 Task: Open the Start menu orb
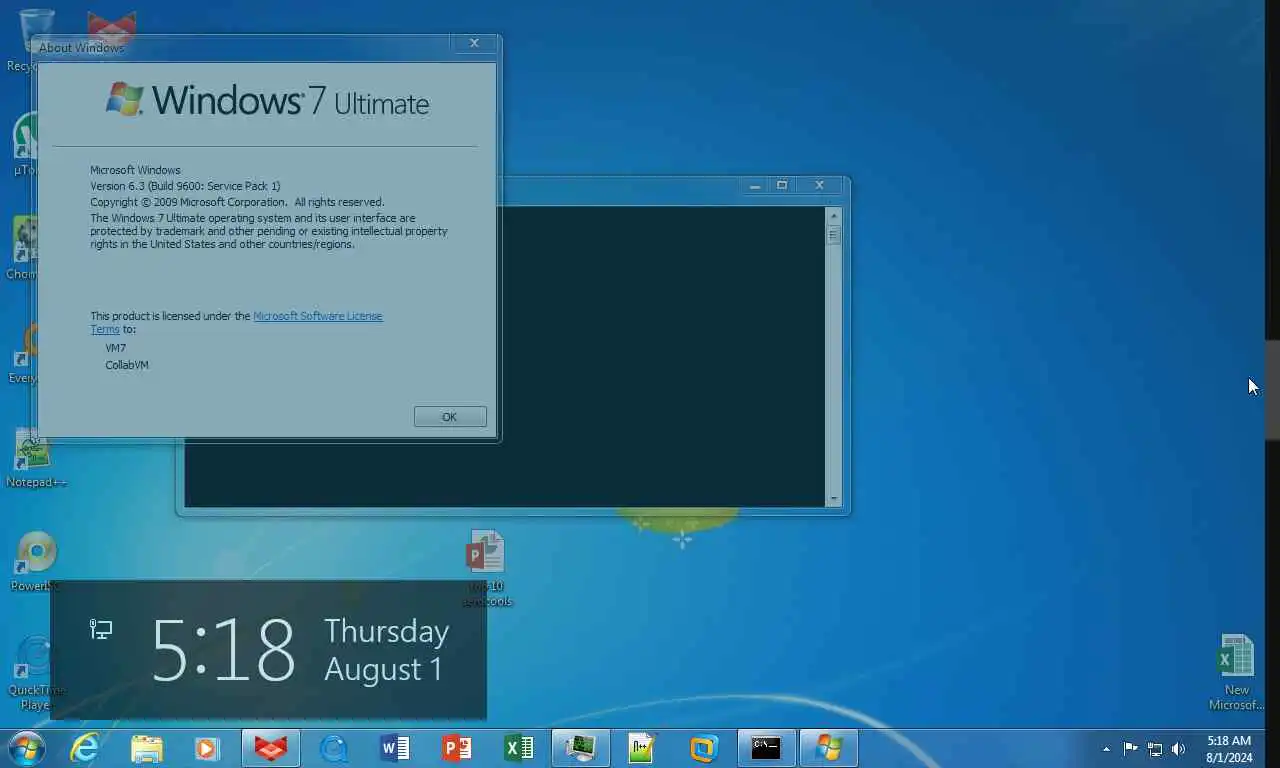tap(25, 748)
